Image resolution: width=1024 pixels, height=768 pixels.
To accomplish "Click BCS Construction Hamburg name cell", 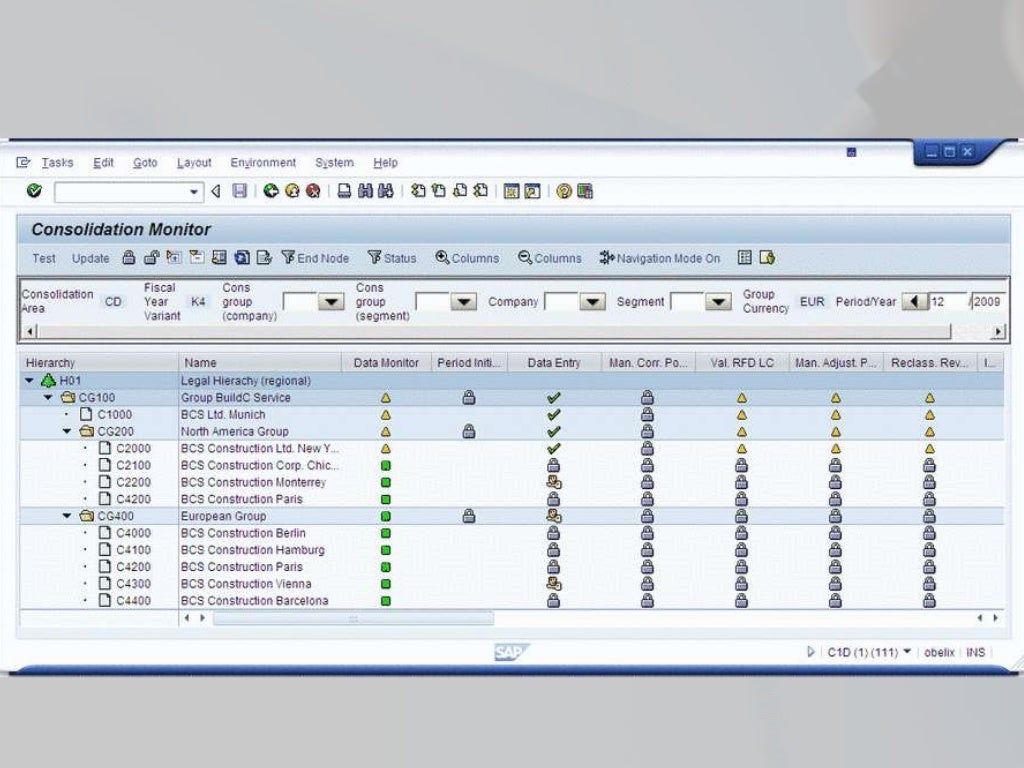I will 259,550.
